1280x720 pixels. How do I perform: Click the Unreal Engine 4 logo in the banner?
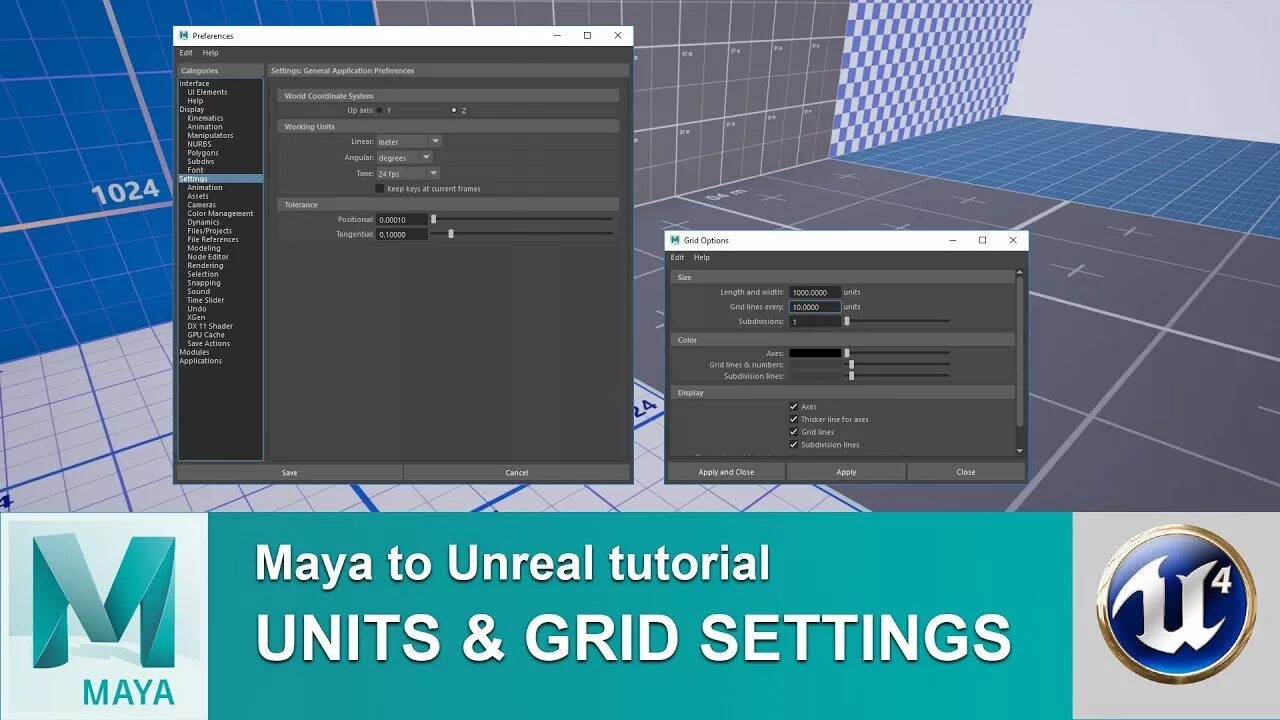tap(1176, 604)
